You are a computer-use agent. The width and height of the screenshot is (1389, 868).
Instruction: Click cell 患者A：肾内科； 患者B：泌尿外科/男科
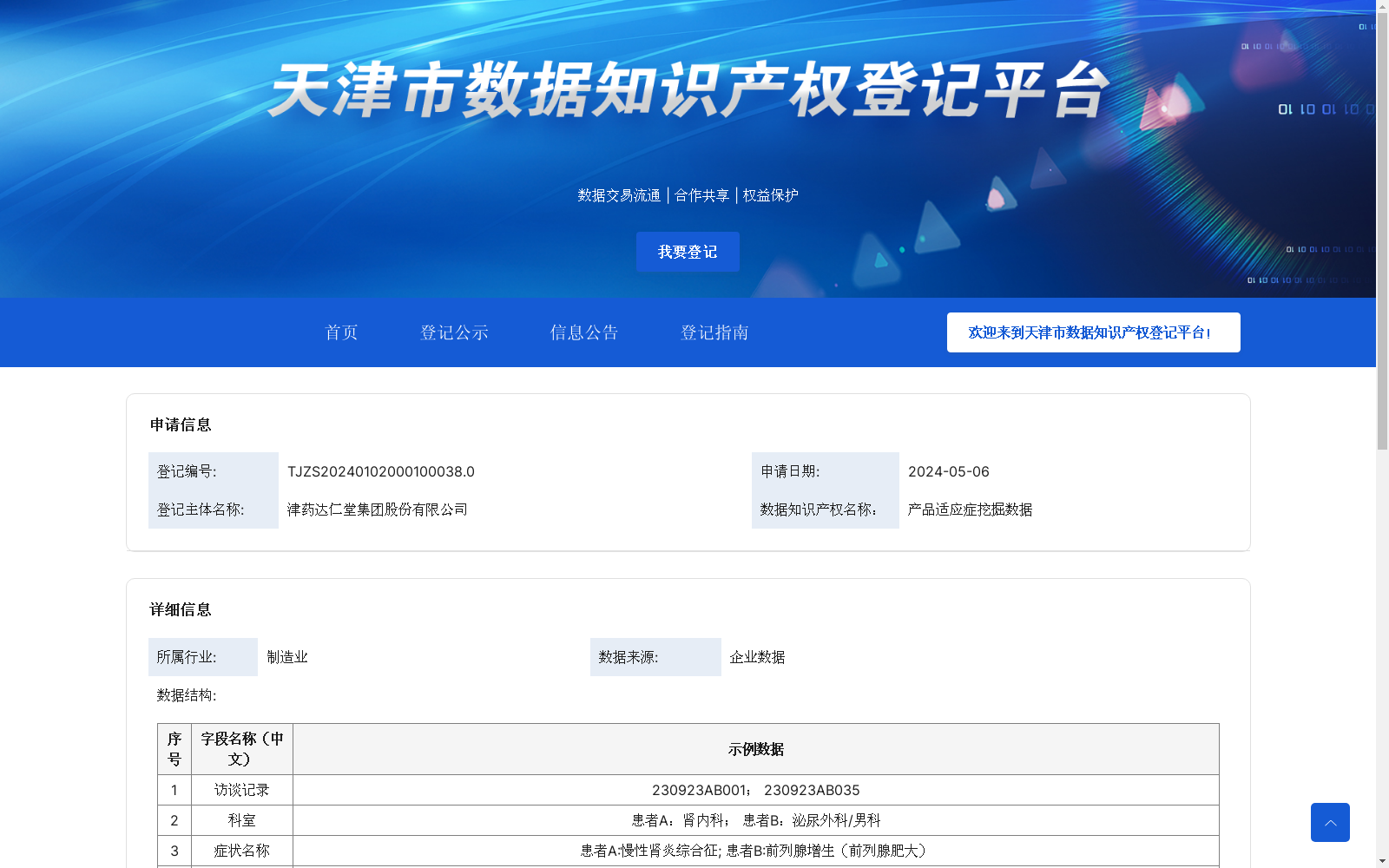tap(756, 820)
